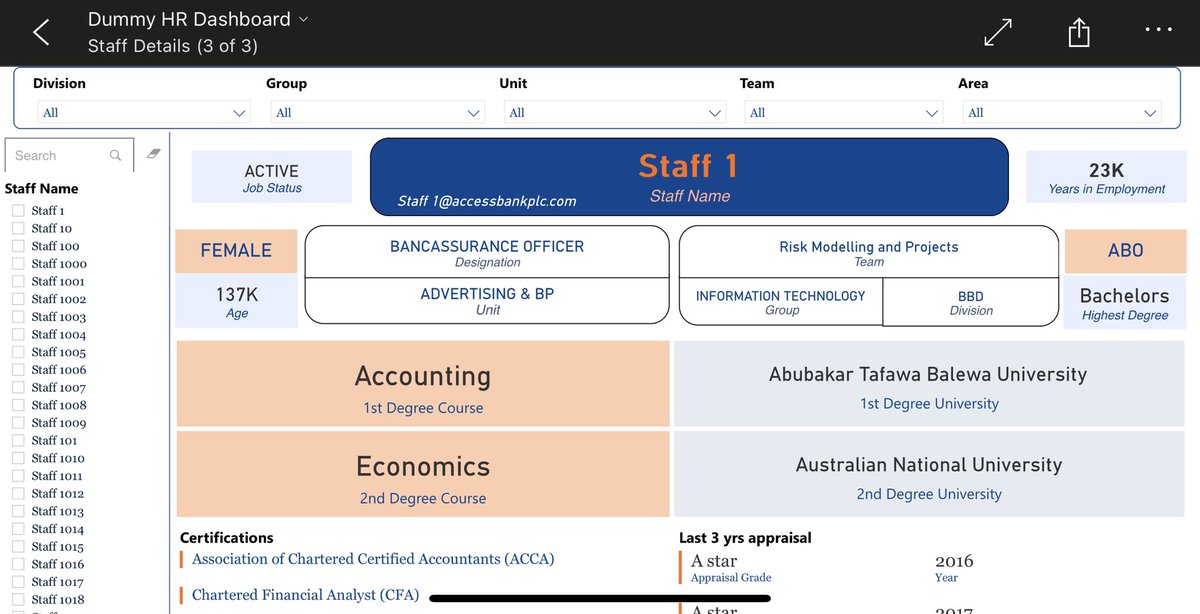Check the Staff 1000 checkbox
The image size is (1200, 614).
pos(18,264)
